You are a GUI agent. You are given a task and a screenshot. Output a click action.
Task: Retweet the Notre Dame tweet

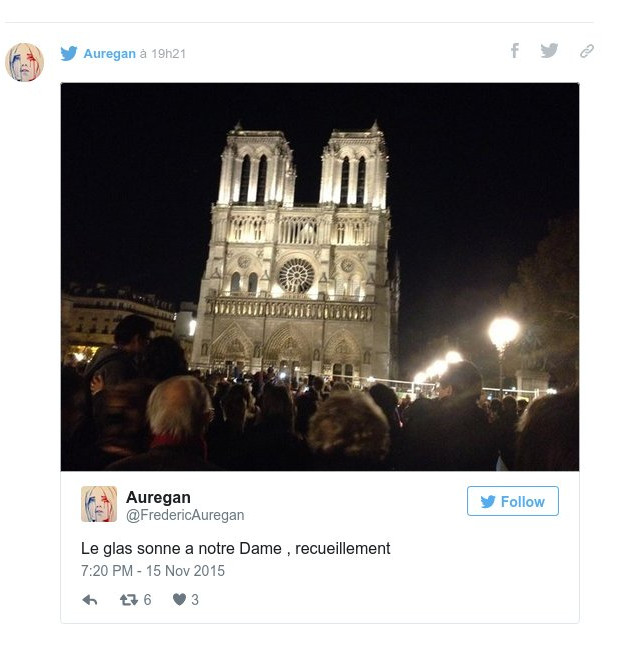[x=128, y=600]
